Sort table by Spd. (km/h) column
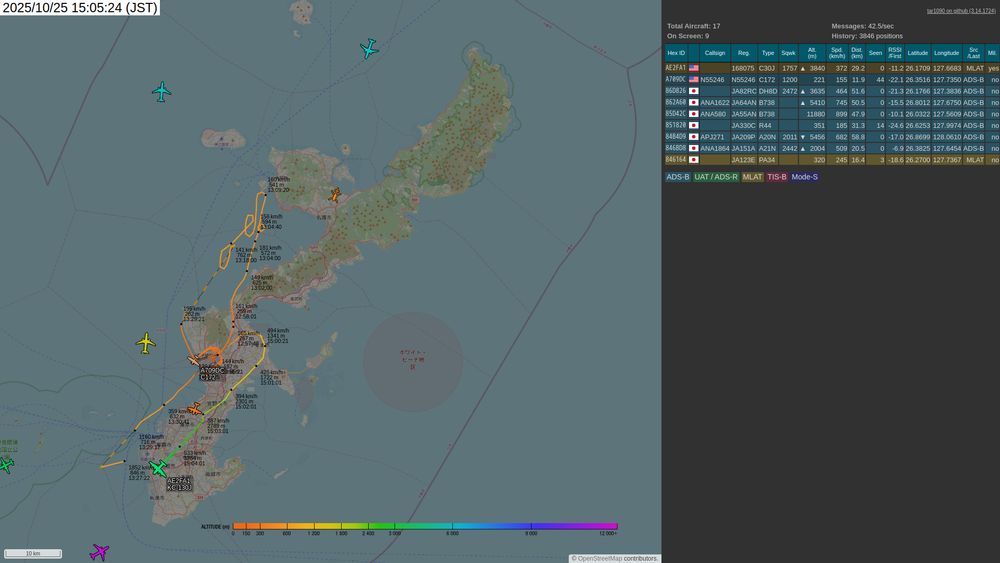Screen dimensions: 1000x563 point(837,53)
